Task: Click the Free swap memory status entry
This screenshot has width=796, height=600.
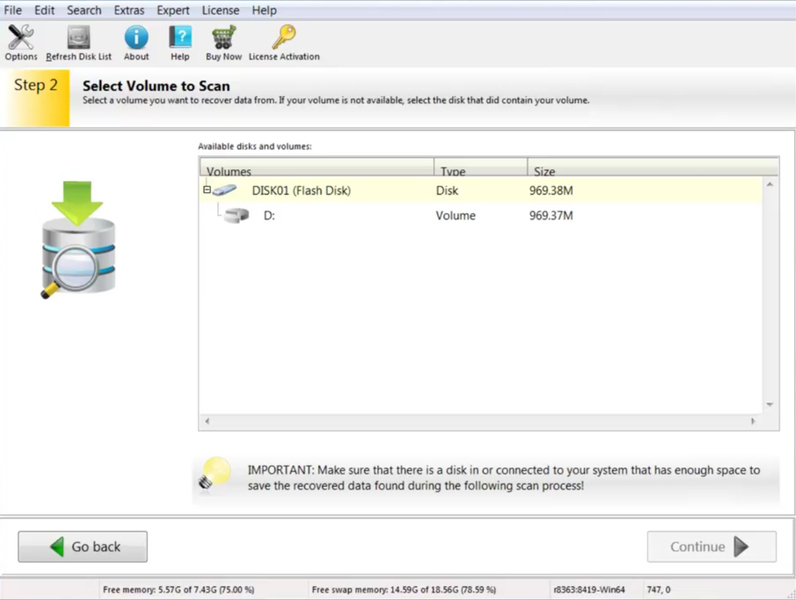Action: tap(404, 590)
